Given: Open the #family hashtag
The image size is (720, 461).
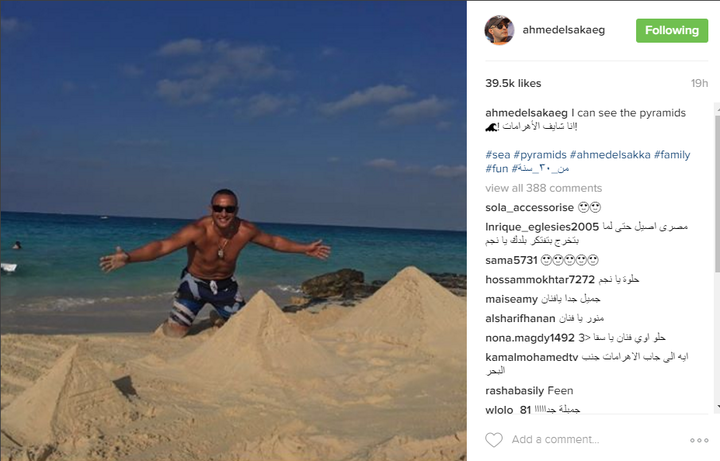Looking at the screenshot, I should [672, 155].
